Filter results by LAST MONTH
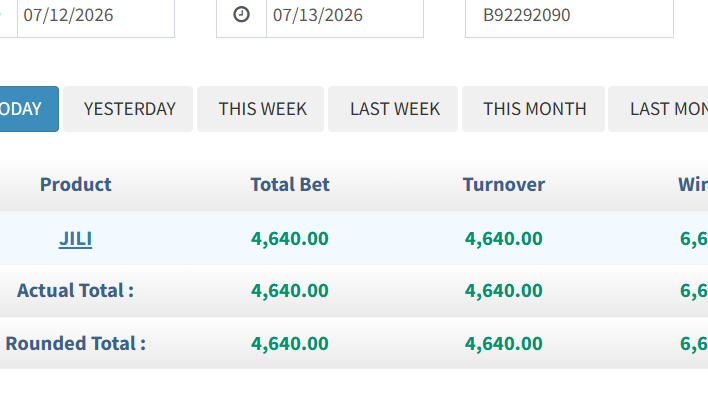 click(x=658, y=109)
